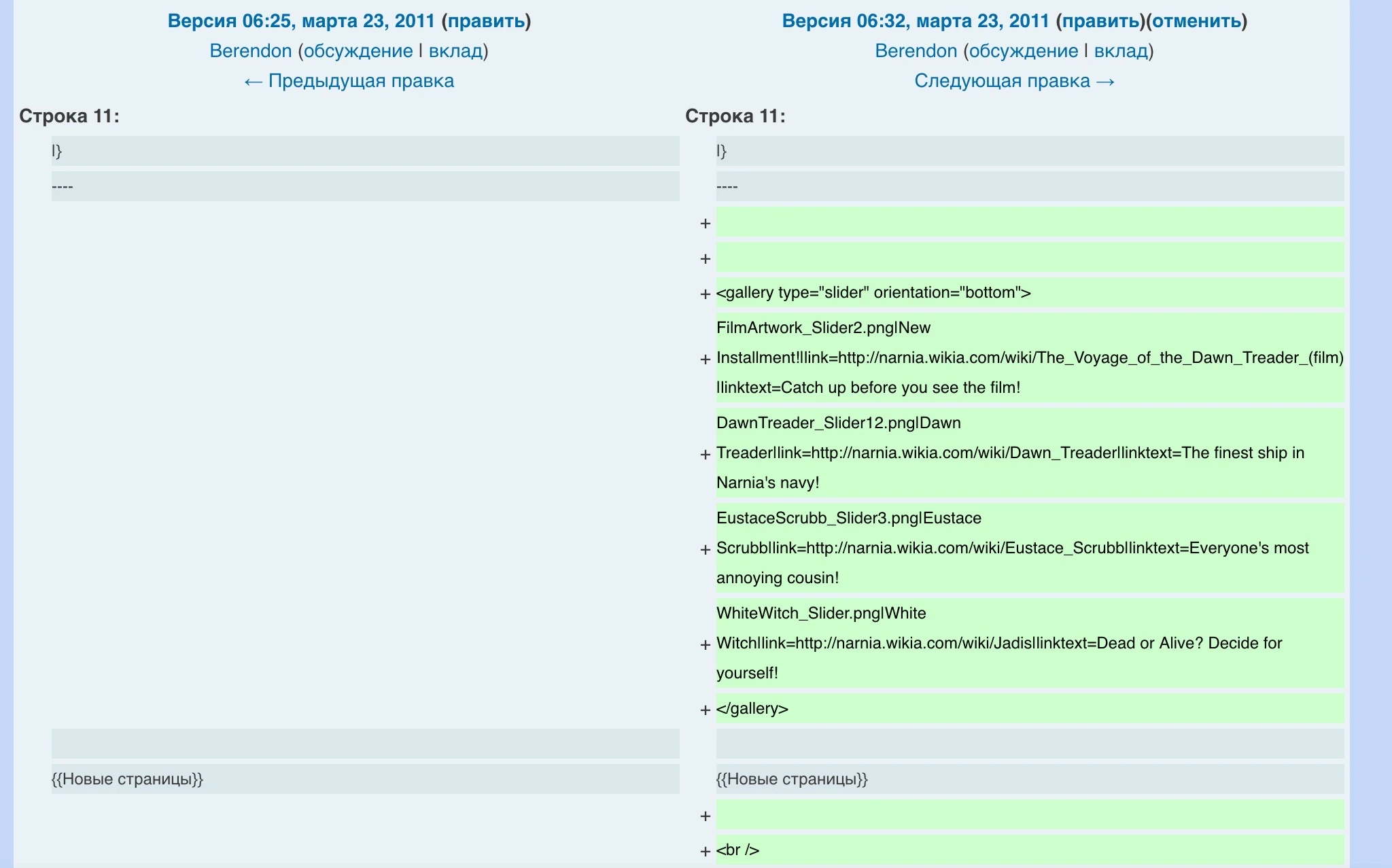The image size is (1392, 868).
Task: Click the plus marker beside DawnTreader_Slider12 line
Action: [x=705, y=454]
